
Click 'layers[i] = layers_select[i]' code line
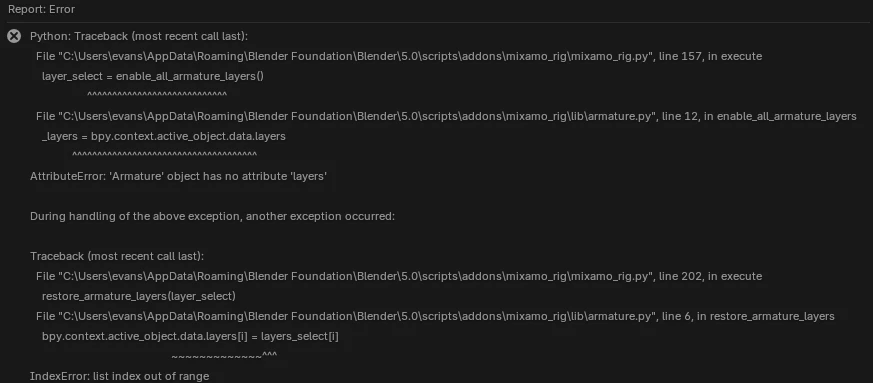[x=190, y=336]
